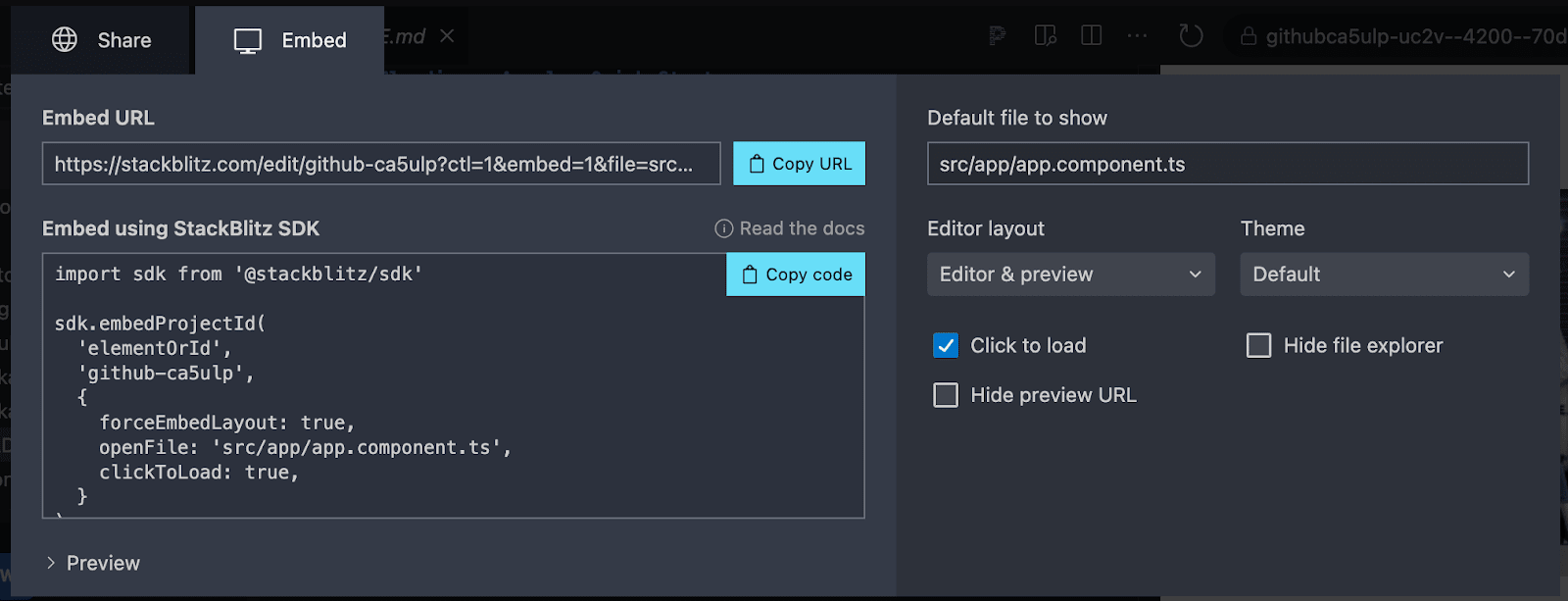Click the forceEmbedLayout: true line
The width and height of the screenshot is (1568, 601).
227,423
